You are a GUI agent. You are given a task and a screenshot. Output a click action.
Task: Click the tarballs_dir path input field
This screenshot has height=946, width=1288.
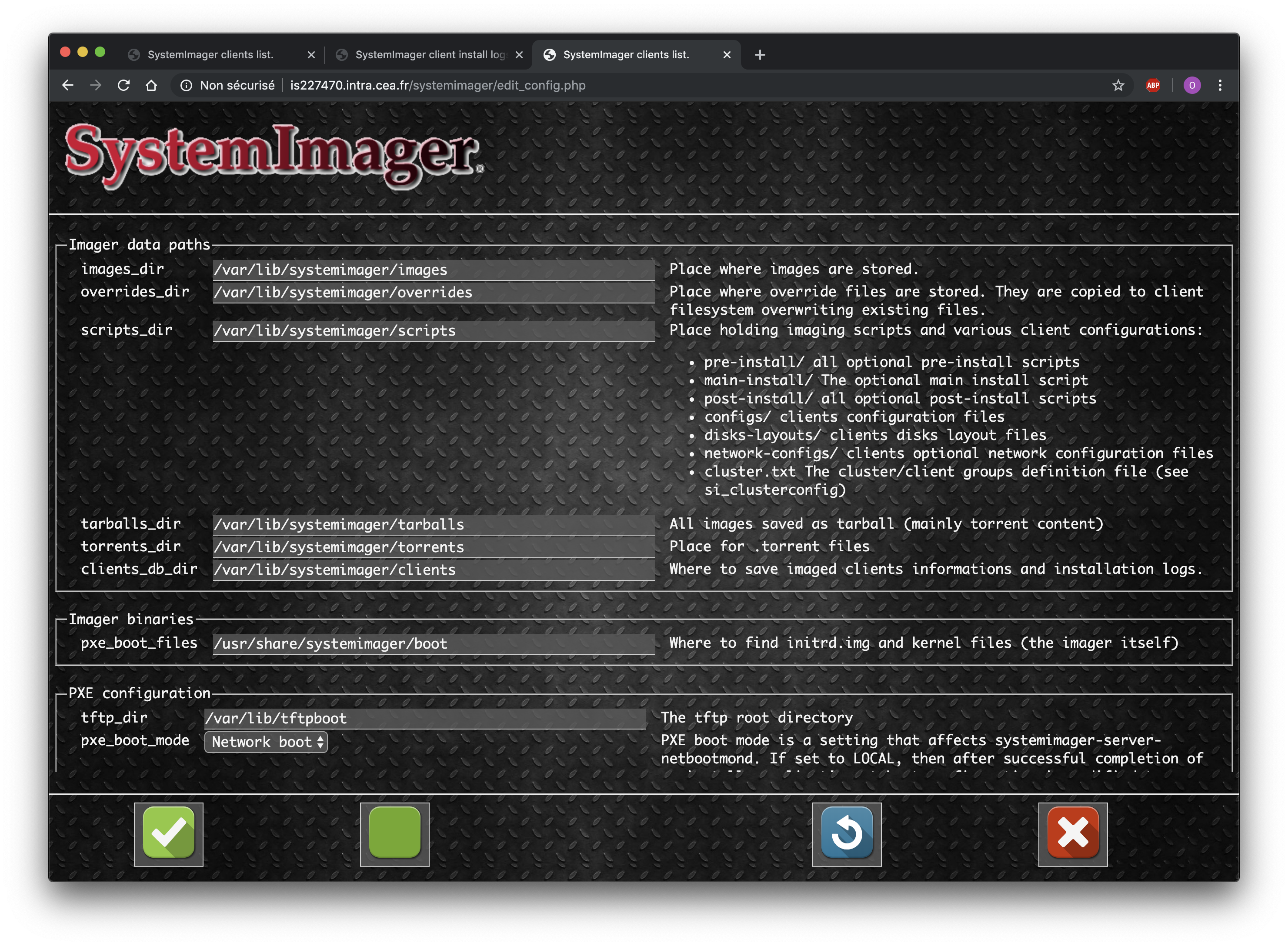point(434,525)
